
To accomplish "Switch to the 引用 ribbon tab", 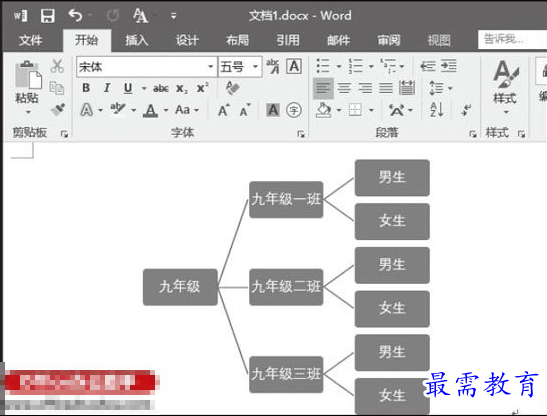I will (x=288, y=40).
